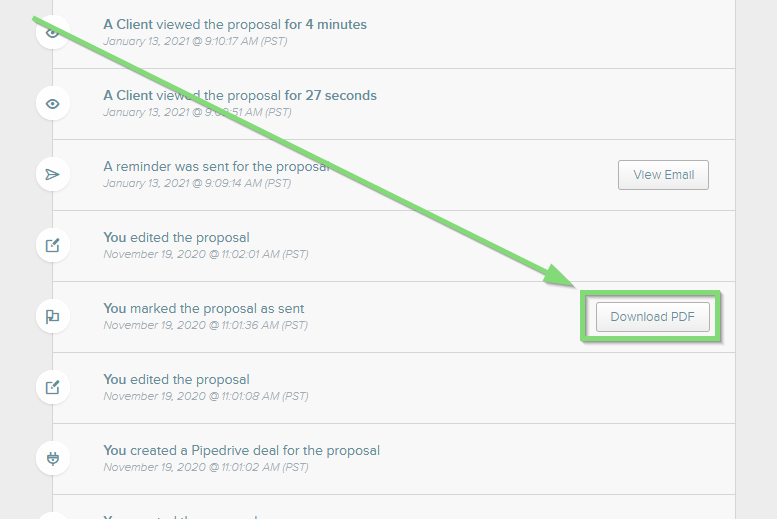Click the edit icon for the 11:02:01 AM entry
The image size is (777, 519).
click(53, 245)
